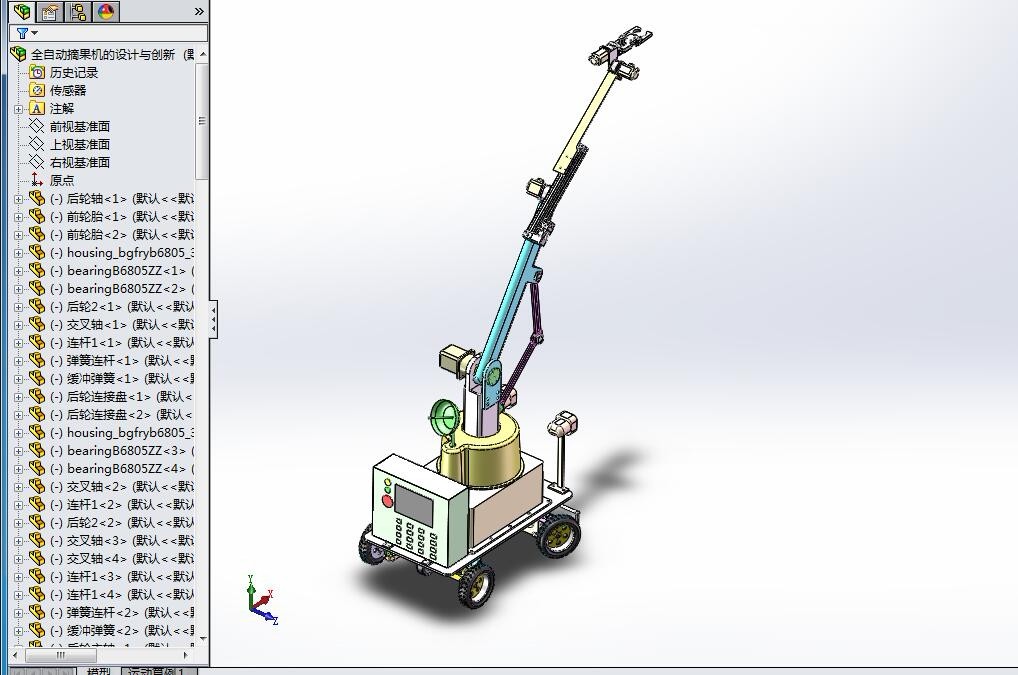
Task: Click the bearingB6805ZZ<3> part icon
Action: click(x=37, y=450)
